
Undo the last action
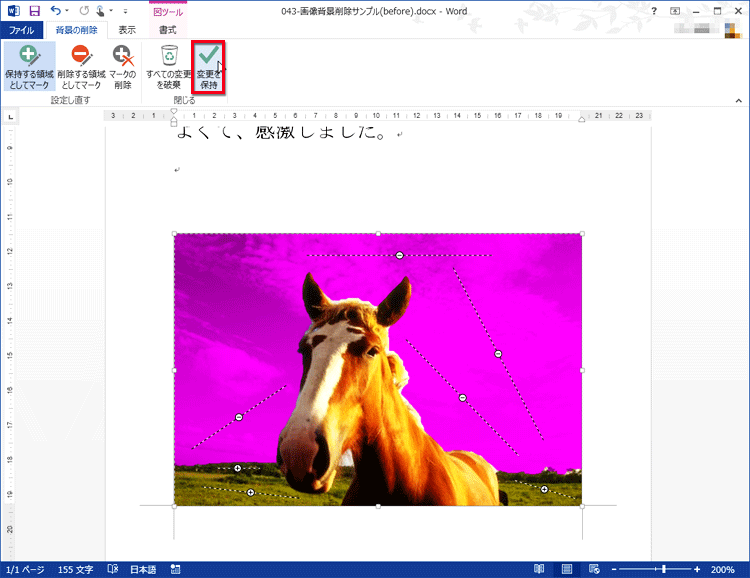(x=55, y=11)
